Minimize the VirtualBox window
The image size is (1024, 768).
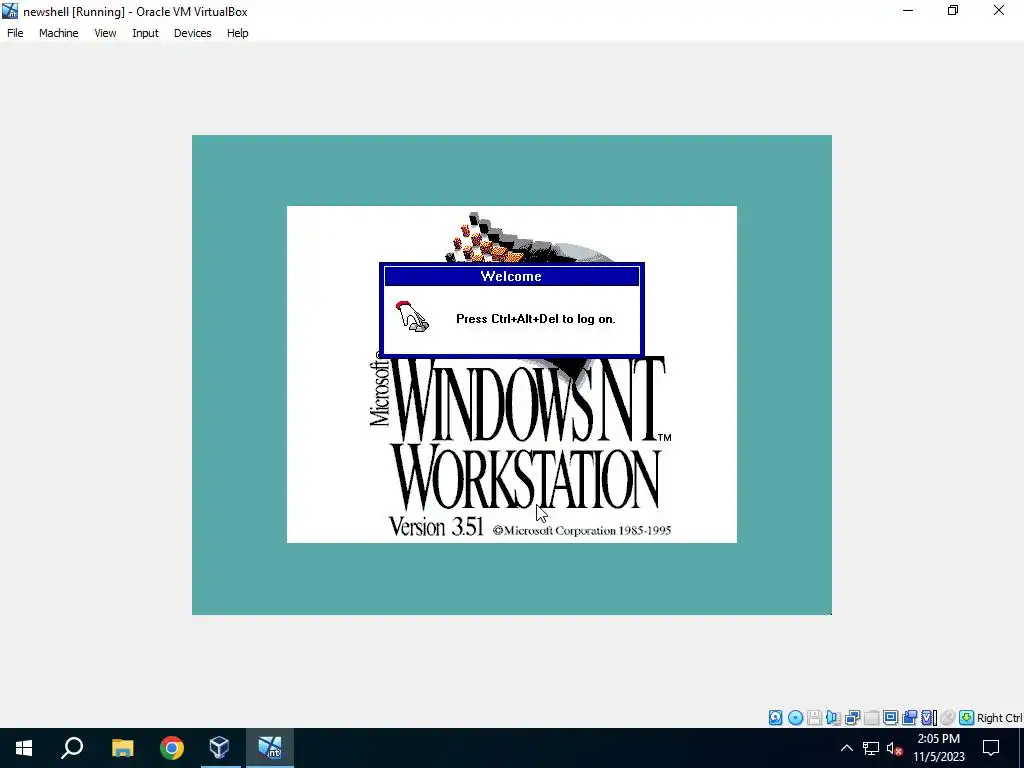(908, 10)
